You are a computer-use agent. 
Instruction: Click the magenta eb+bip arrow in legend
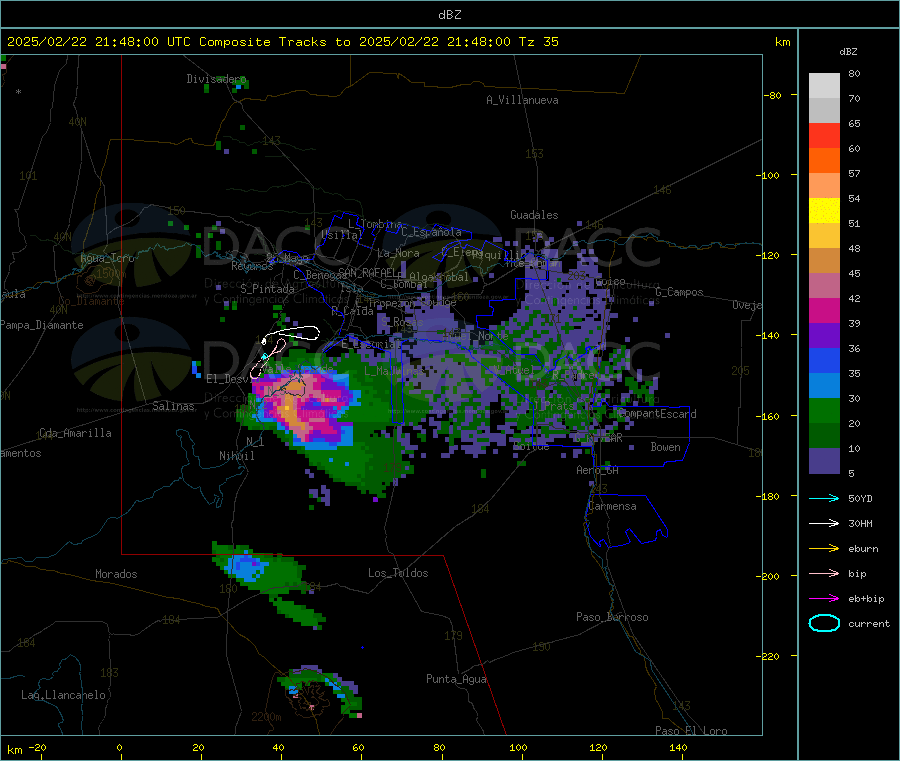[824, 598]
